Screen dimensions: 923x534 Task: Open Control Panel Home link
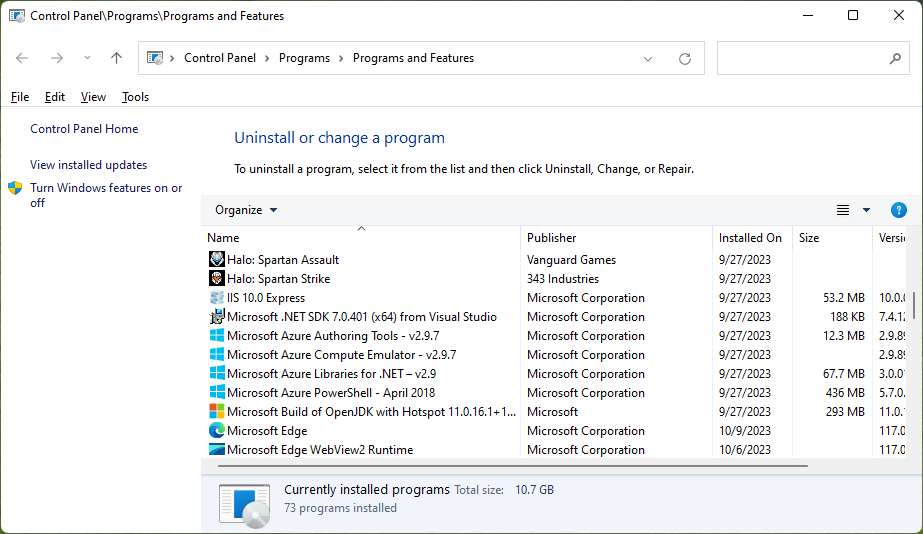coord(84,128)
